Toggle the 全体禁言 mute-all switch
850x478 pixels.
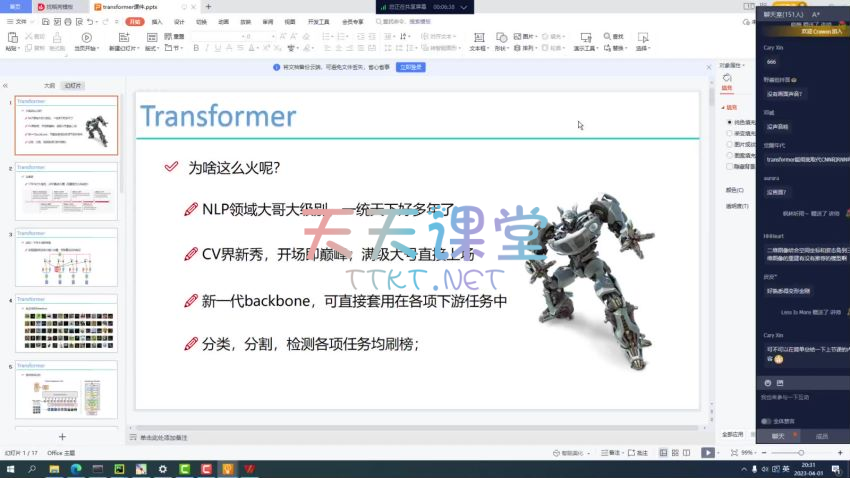(767, 421)
